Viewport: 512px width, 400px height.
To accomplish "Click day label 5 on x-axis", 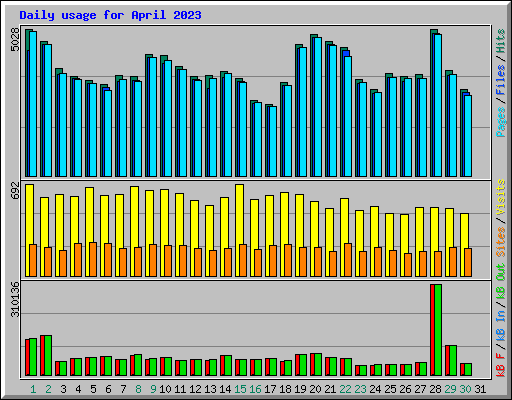I will (x=93, y=389).
